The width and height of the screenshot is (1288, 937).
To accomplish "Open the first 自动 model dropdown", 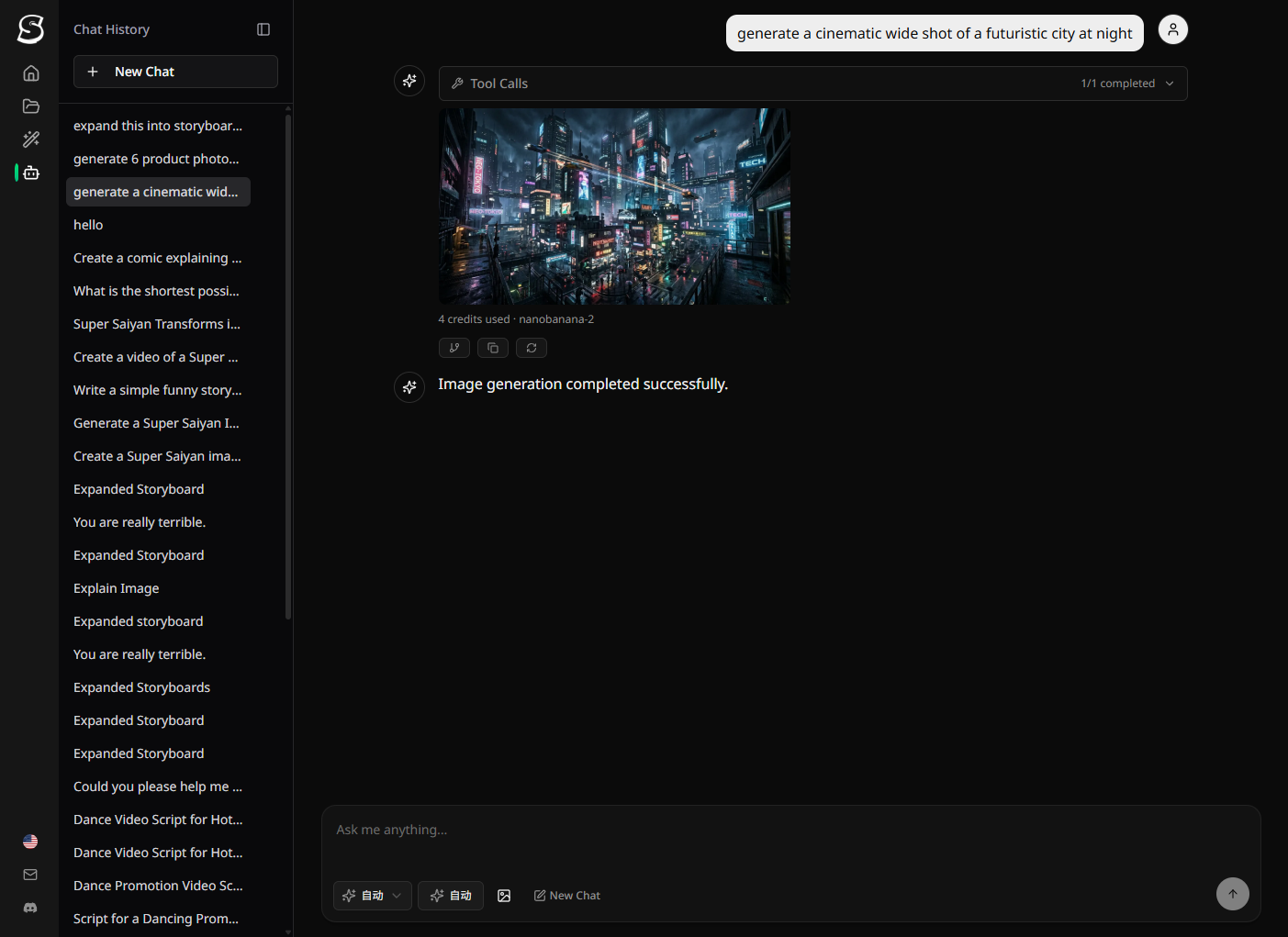I will click(372, 896).
